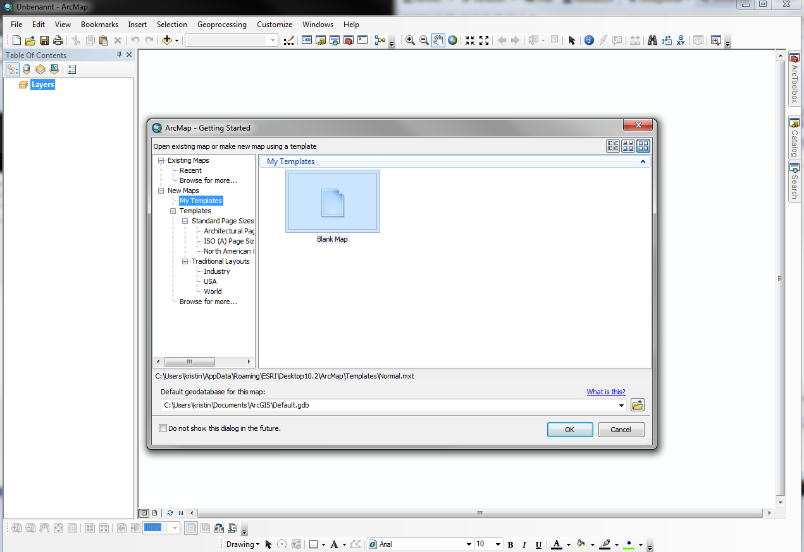The width and height of the screenshot is (804, 552).
Task: Open Find with binoculars icon
Action: [652, 40]
